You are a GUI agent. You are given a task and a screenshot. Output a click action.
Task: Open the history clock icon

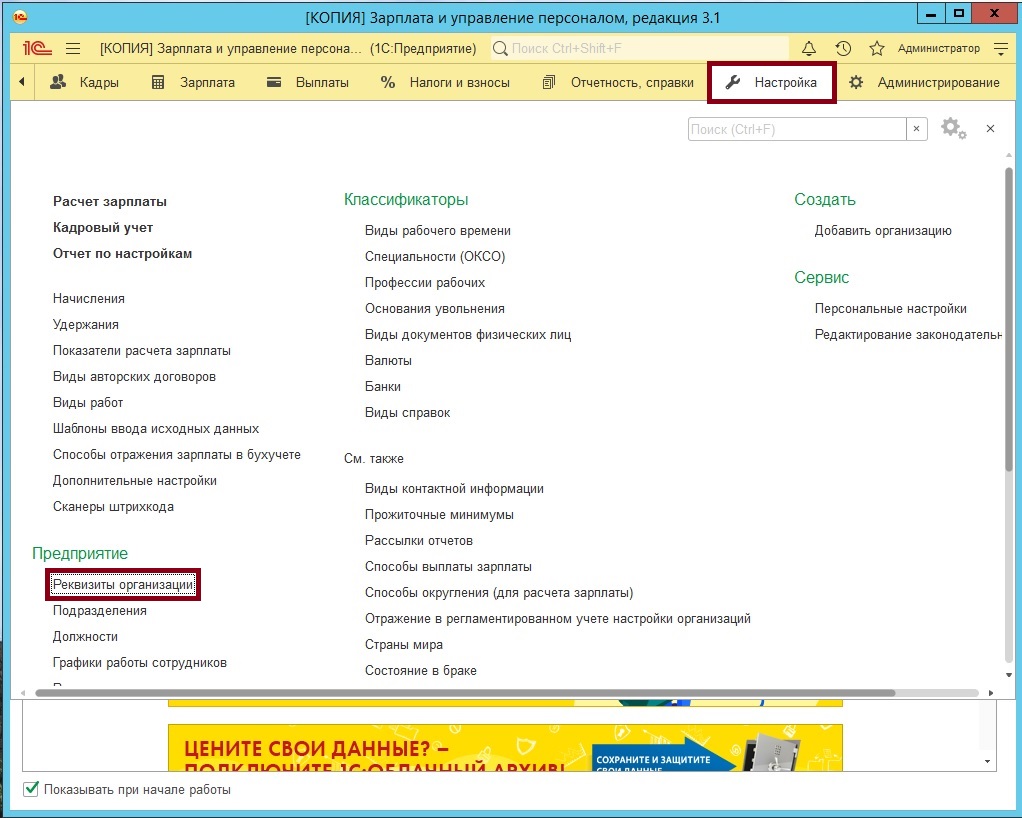843,48
